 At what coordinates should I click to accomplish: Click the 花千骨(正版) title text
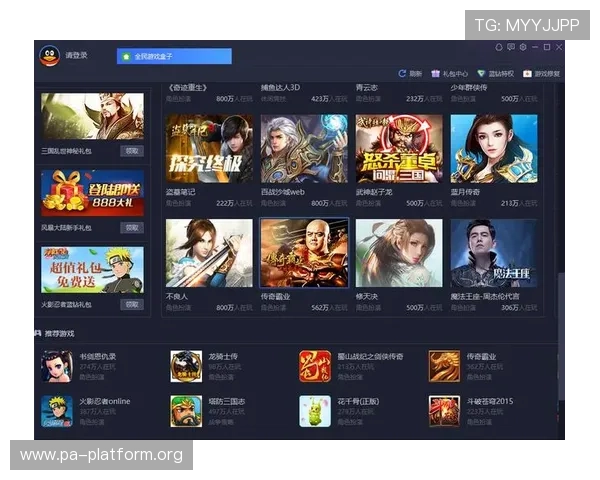(358, 401)
